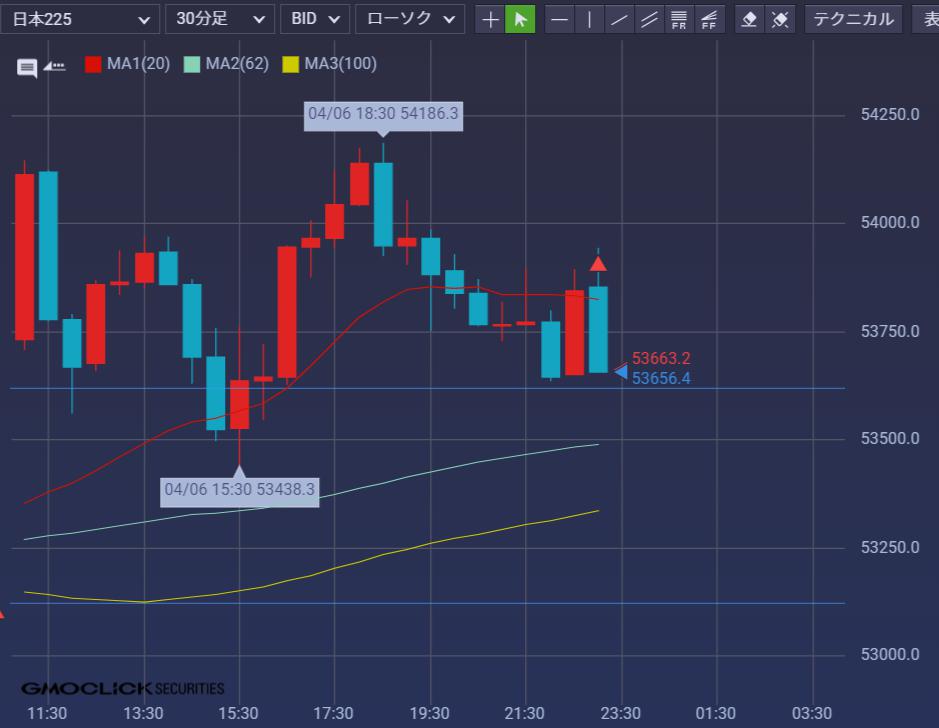Viewport: 939px width, 728px height.
Task: Click the 11:30 time axis label
Action: coord(47,714)
